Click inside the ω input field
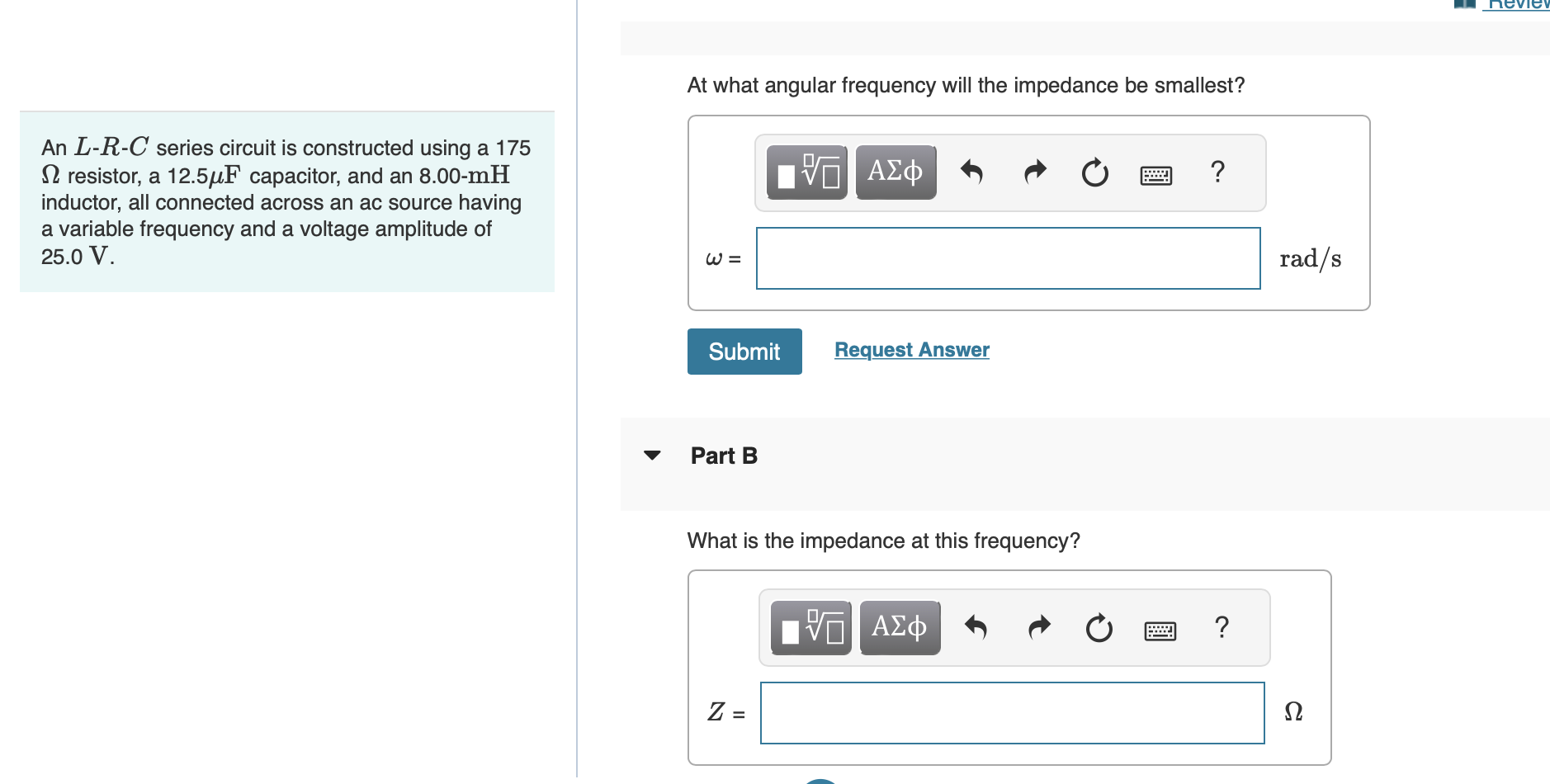Image resolution: width=1550 pixels, height=784 pixels. pyautogui.click(x=1007, y=258)
